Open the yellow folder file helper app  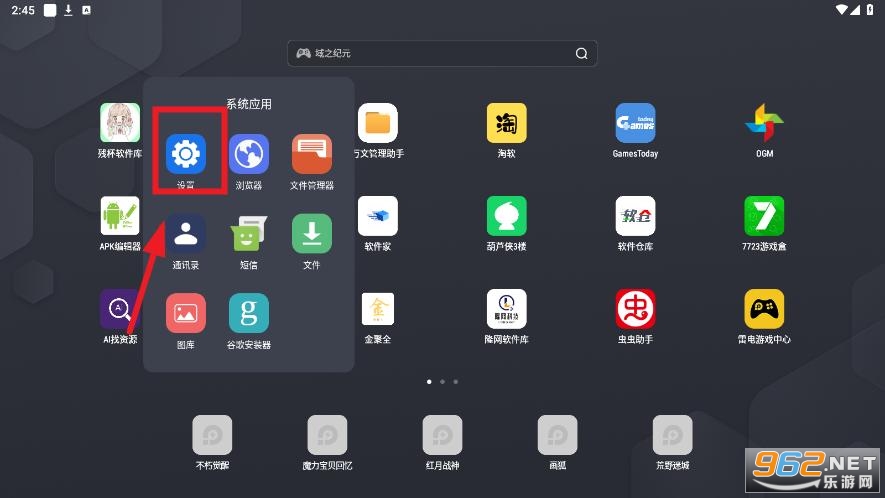(378, 123)
